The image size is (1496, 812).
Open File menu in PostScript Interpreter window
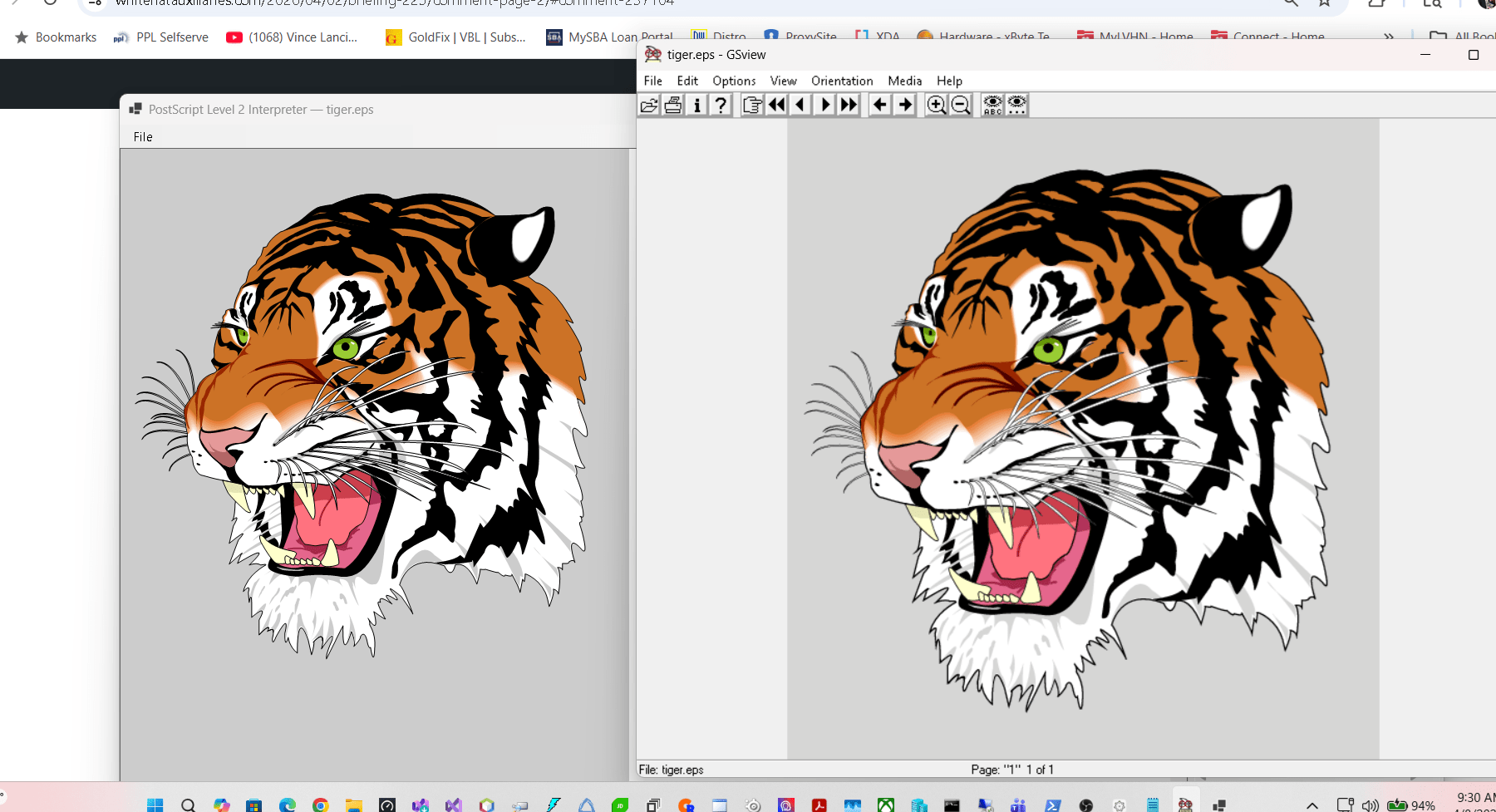(143, 137)
